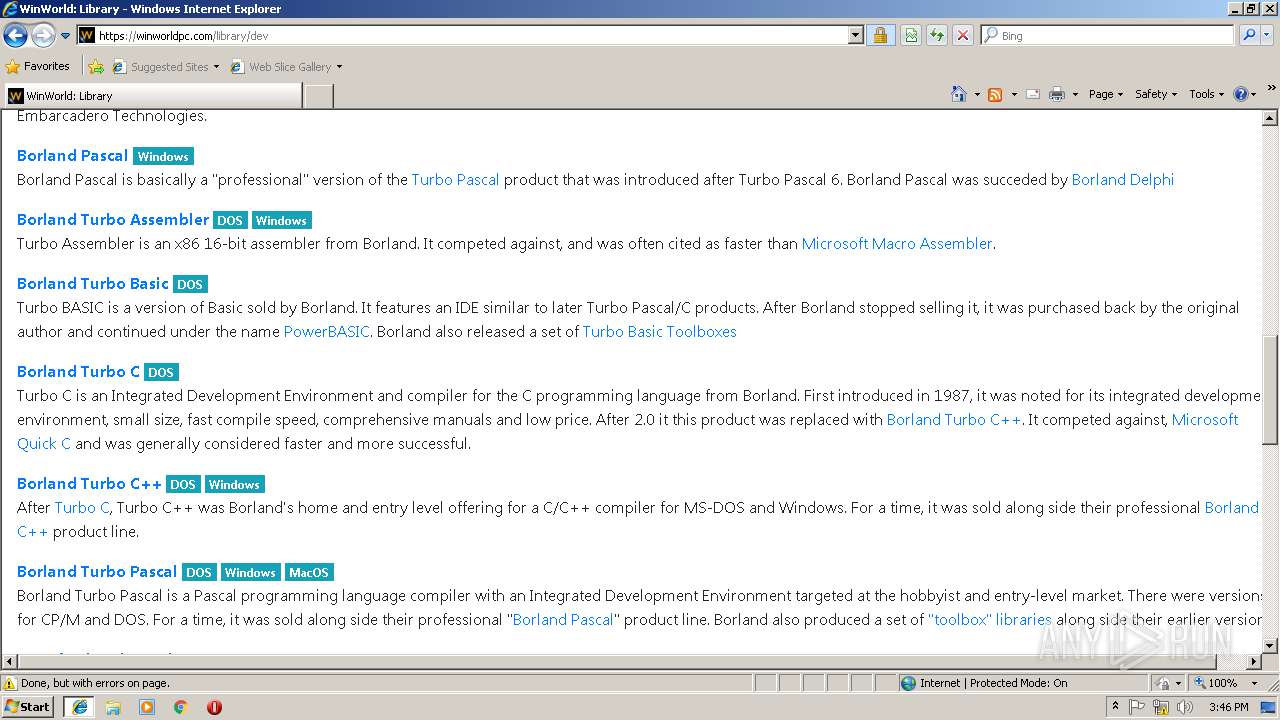The height and width of the screenshot is (720, 1280).
Task: Open the Page menu
Action: [x=1105, y=94]
